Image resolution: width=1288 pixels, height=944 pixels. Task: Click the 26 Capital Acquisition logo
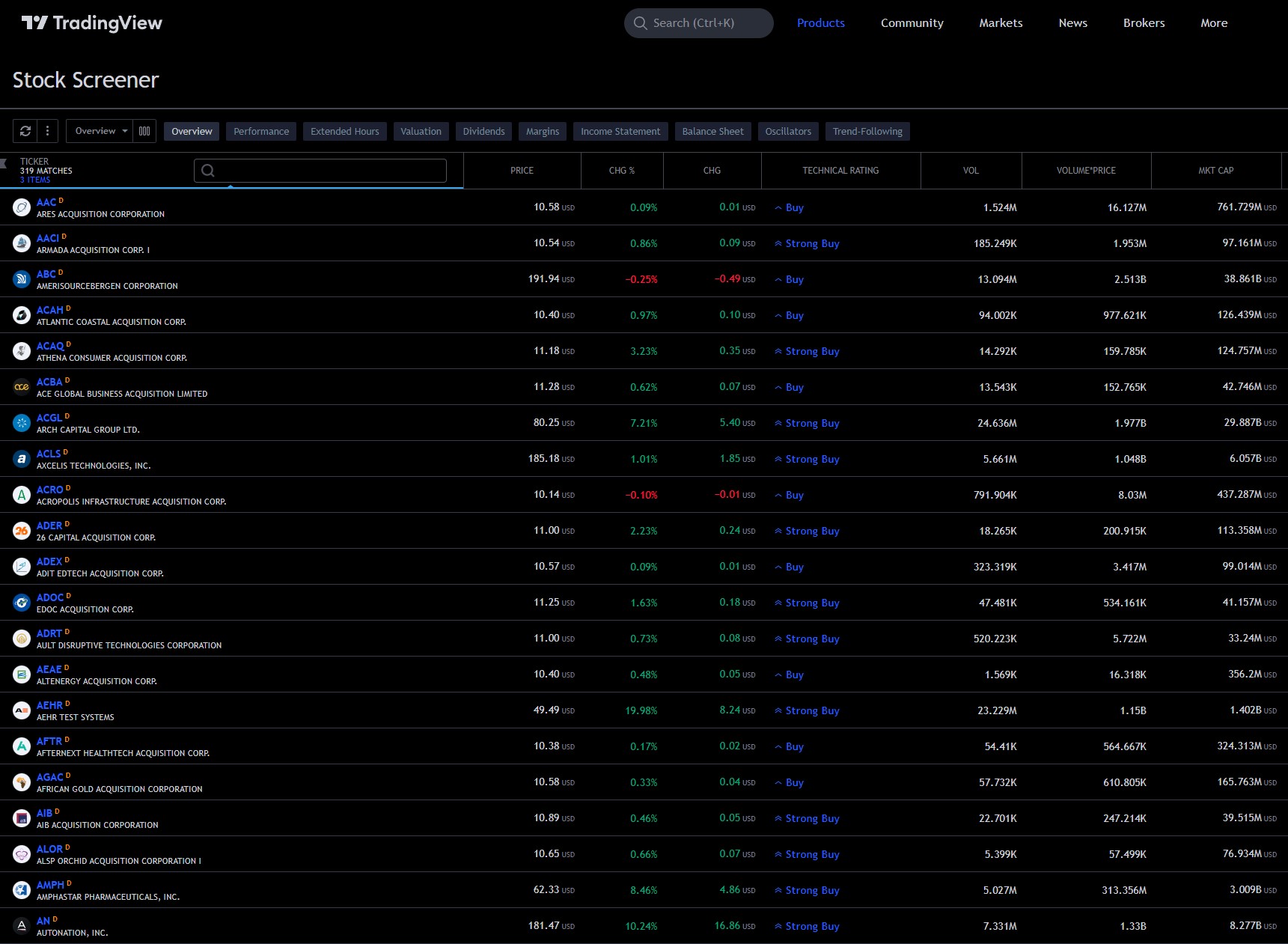pos(21,531)
